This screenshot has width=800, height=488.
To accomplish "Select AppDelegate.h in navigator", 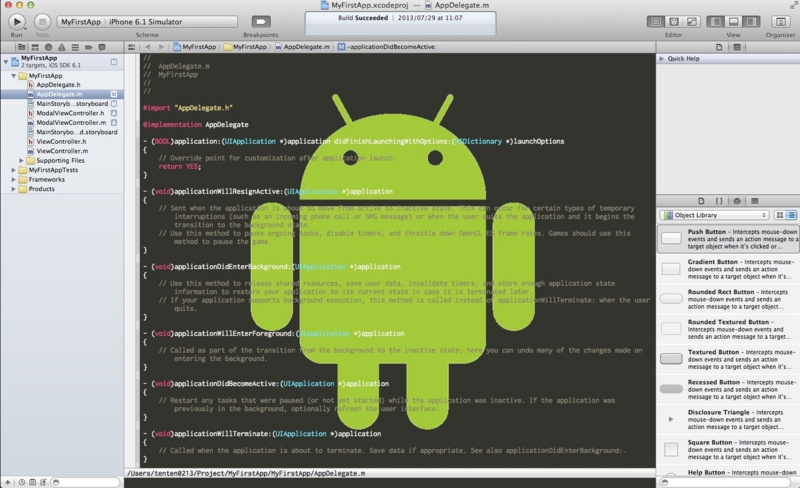I will pyautogui.click(x=58, y=85).
